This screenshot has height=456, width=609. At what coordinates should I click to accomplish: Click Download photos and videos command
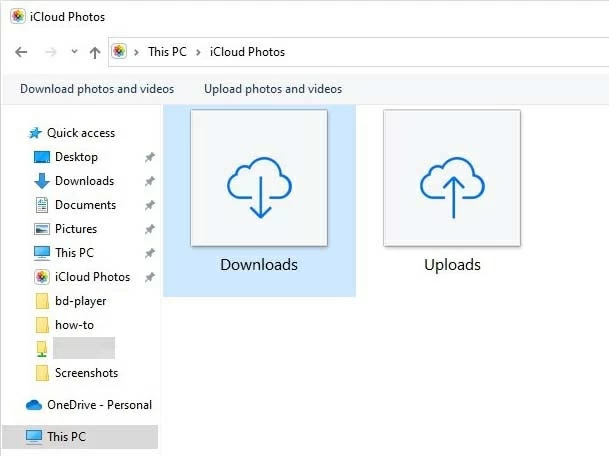97,89
